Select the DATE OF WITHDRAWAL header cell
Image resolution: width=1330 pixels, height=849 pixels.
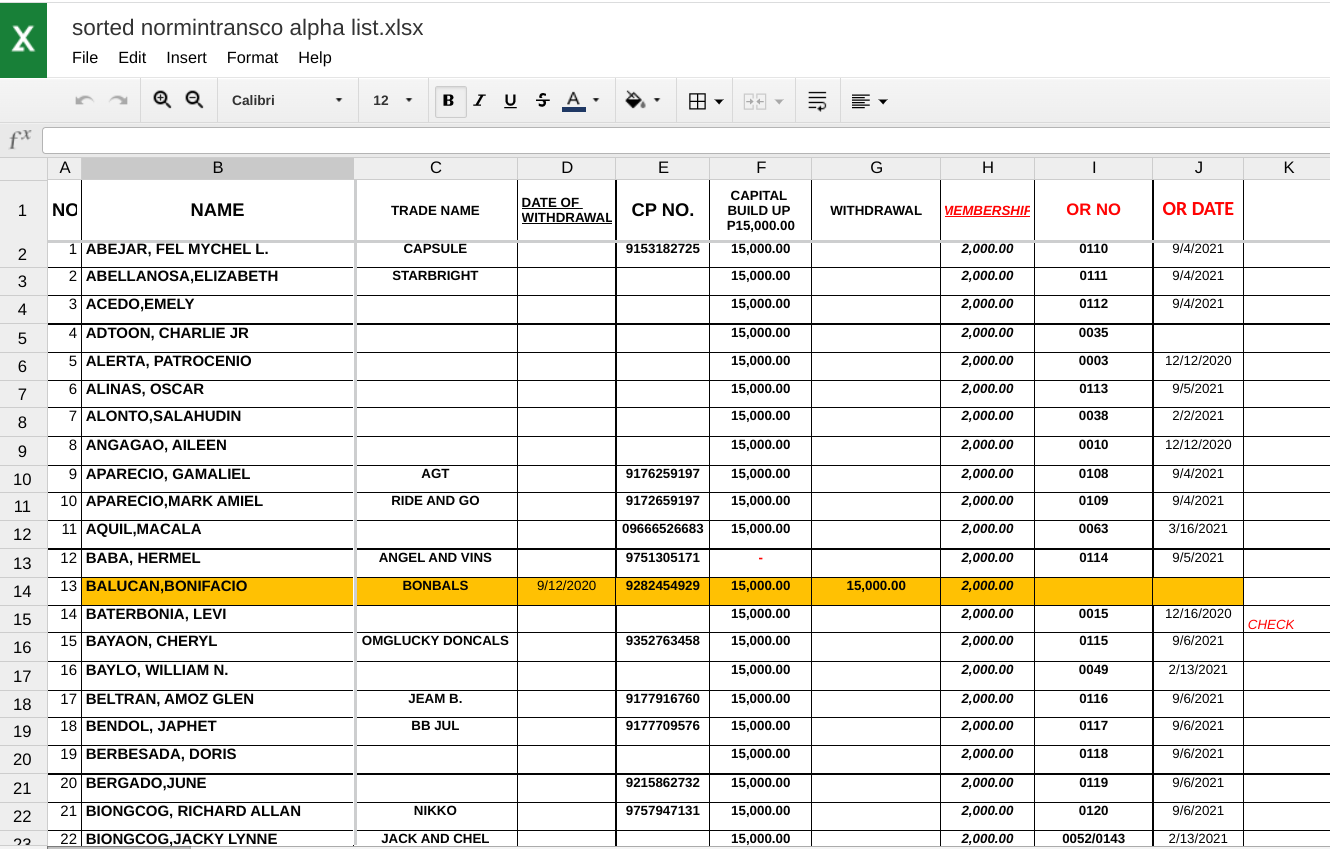pyautogui.click(x=567, y=210)
